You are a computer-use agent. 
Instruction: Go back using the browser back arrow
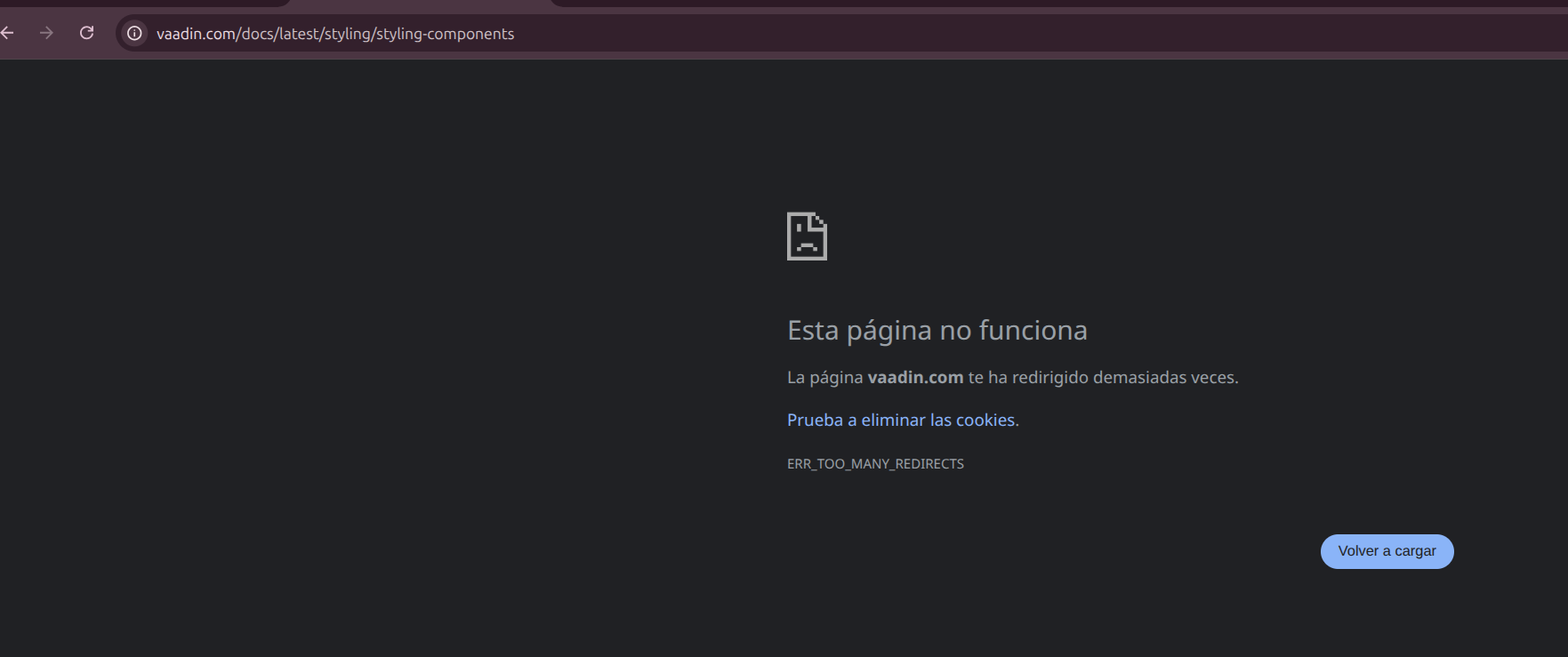coord(8,33)
